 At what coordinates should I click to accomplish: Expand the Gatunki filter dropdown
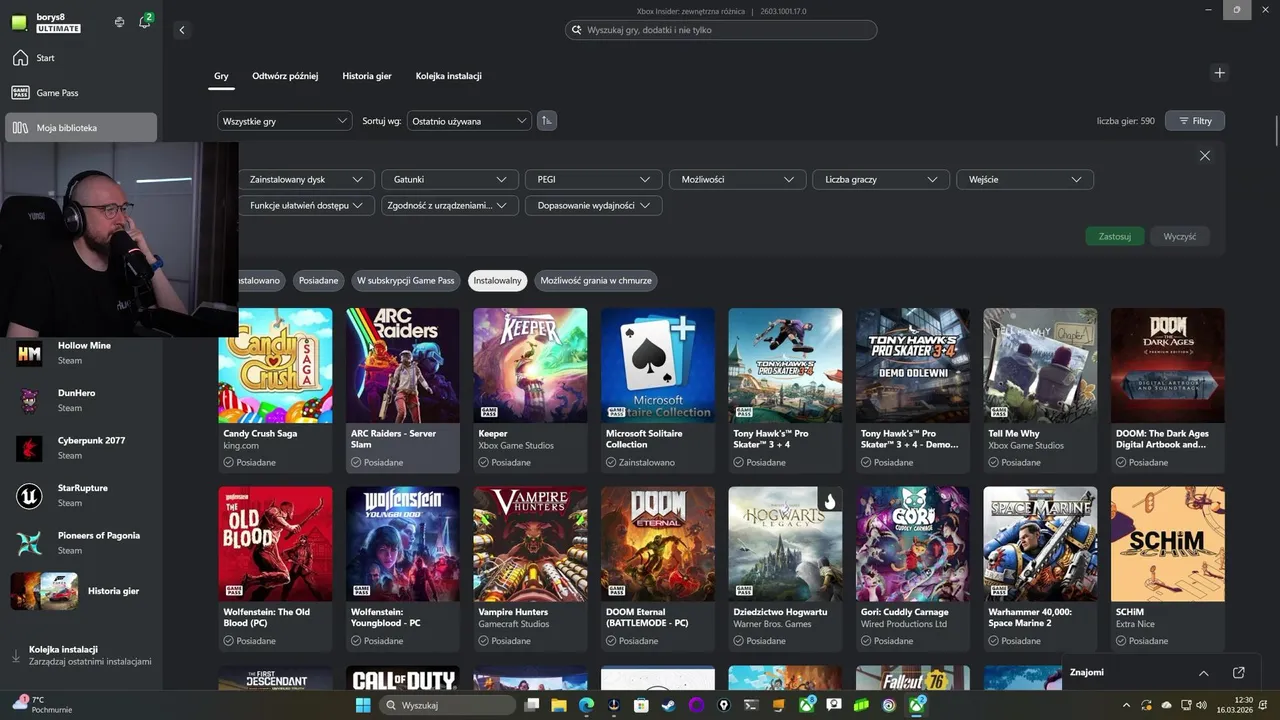click(450, 180)
